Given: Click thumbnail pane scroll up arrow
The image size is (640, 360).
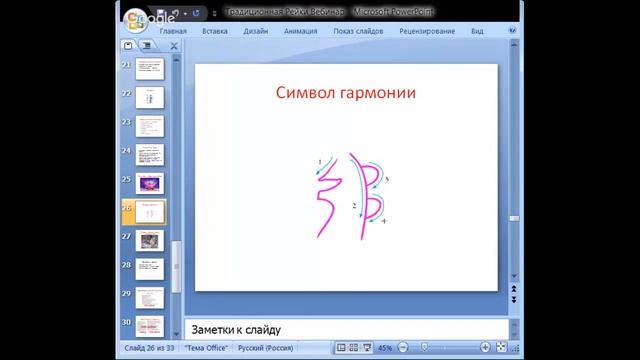Looking at the screenshot, I should (x=176, y=60).
